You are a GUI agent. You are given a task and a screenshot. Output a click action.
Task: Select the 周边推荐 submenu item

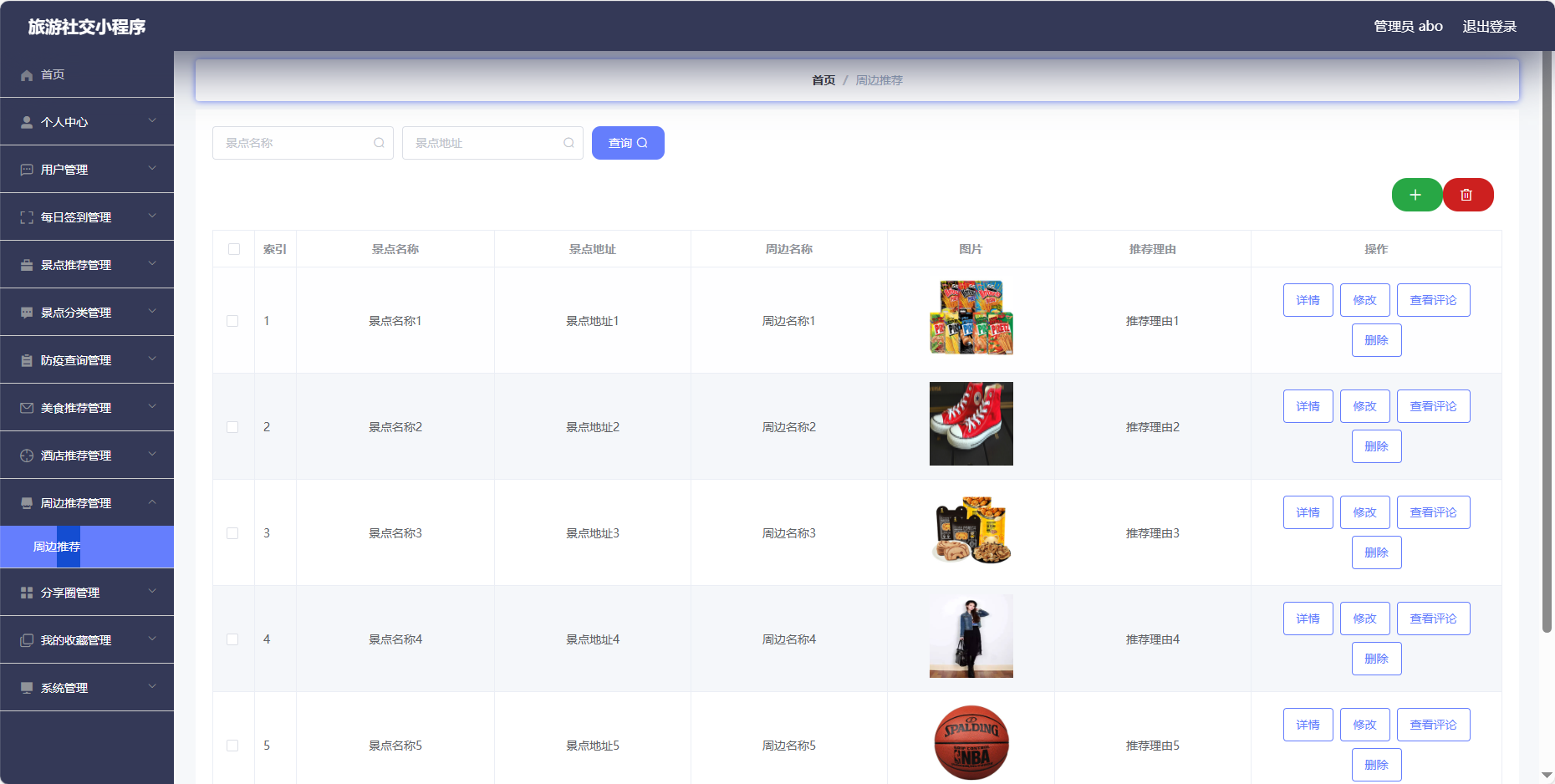[87, 547]
